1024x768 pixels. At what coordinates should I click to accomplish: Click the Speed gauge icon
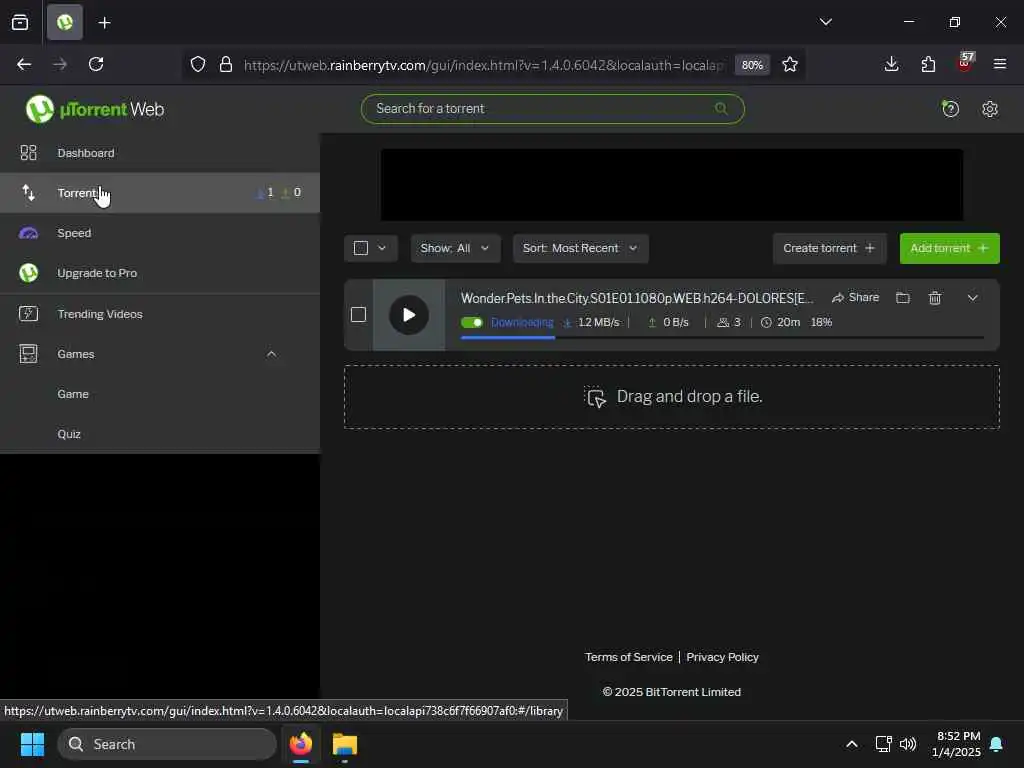coord(28,233)
